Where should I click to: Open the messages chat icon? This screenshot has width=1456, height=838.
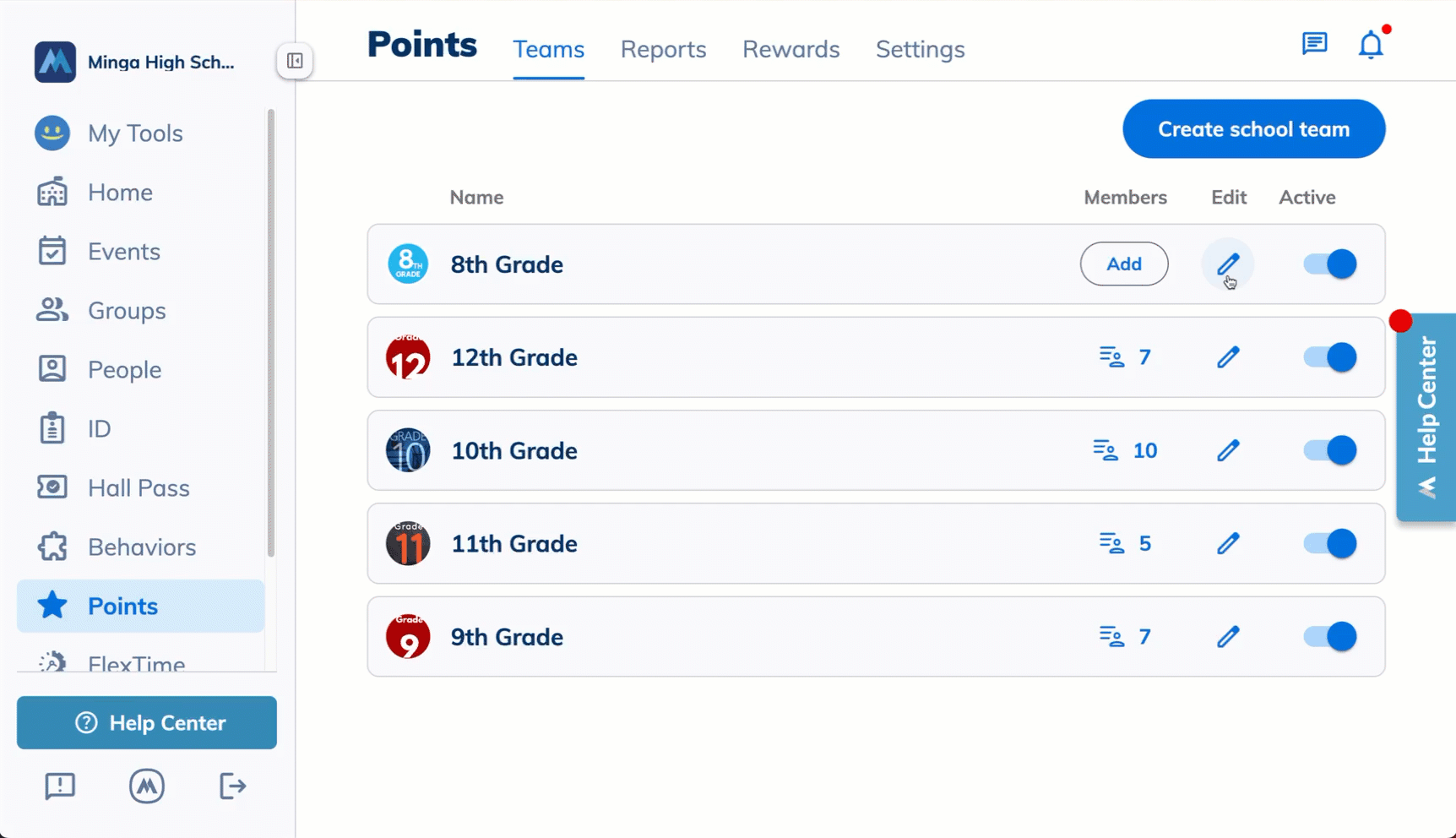(x=1314, y=43)
